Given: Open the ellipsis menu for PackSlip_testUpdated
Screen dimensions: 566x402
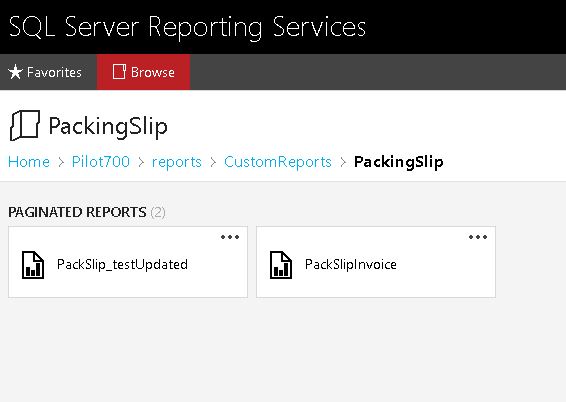Looking at the screenshot, I should pos(230,237).
